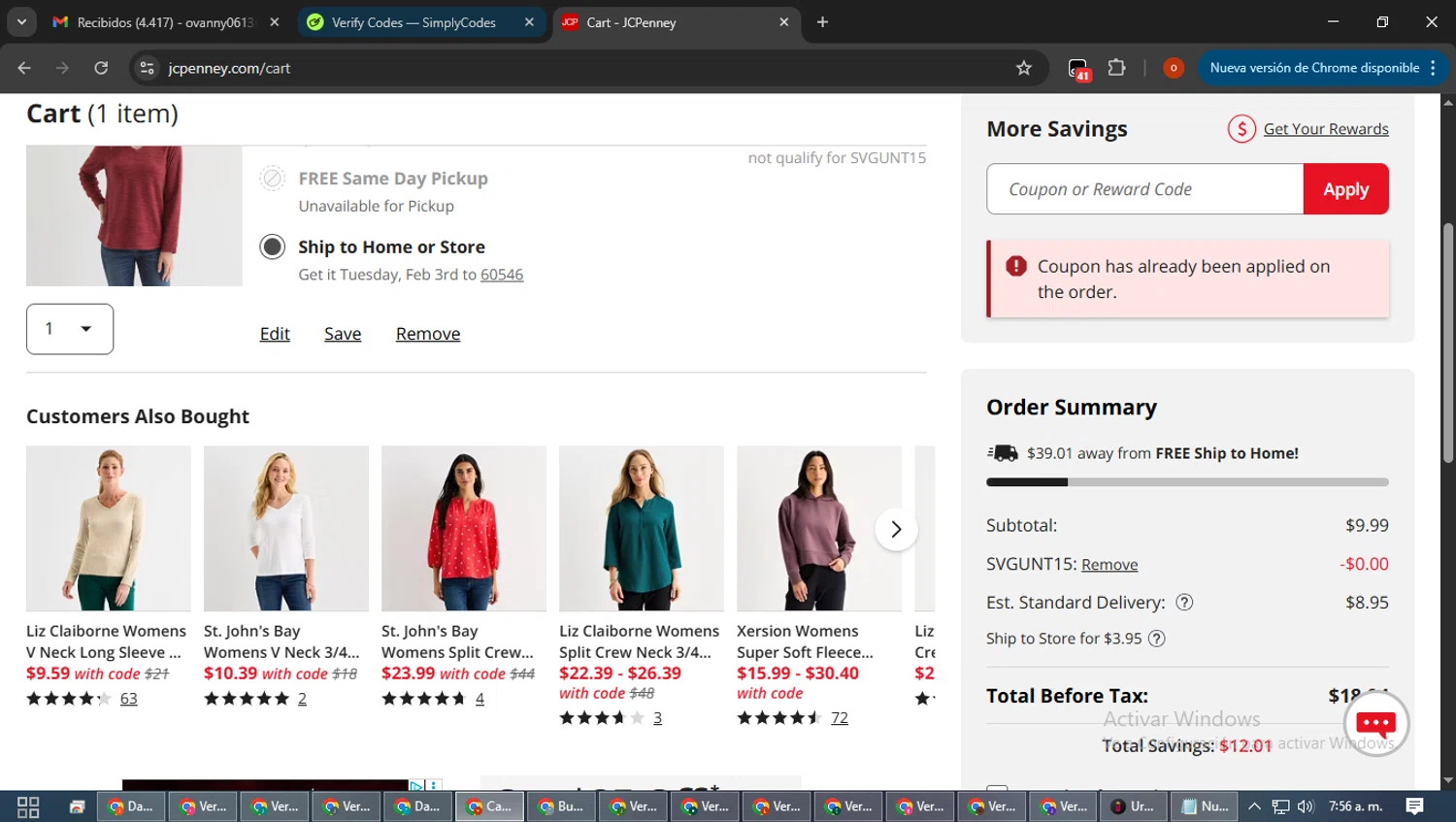
Task: Open St. John's Bay V Neck 3/4 thumbnail
Action: point(286,529)
